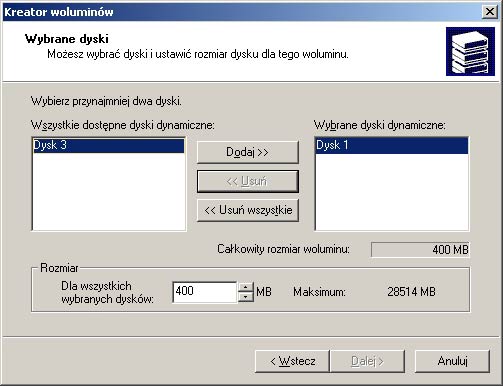Click << Usuń wszystkie to clear selection
Screen dimensions: 503x386
pyautogui.click(x=248, y=210)
